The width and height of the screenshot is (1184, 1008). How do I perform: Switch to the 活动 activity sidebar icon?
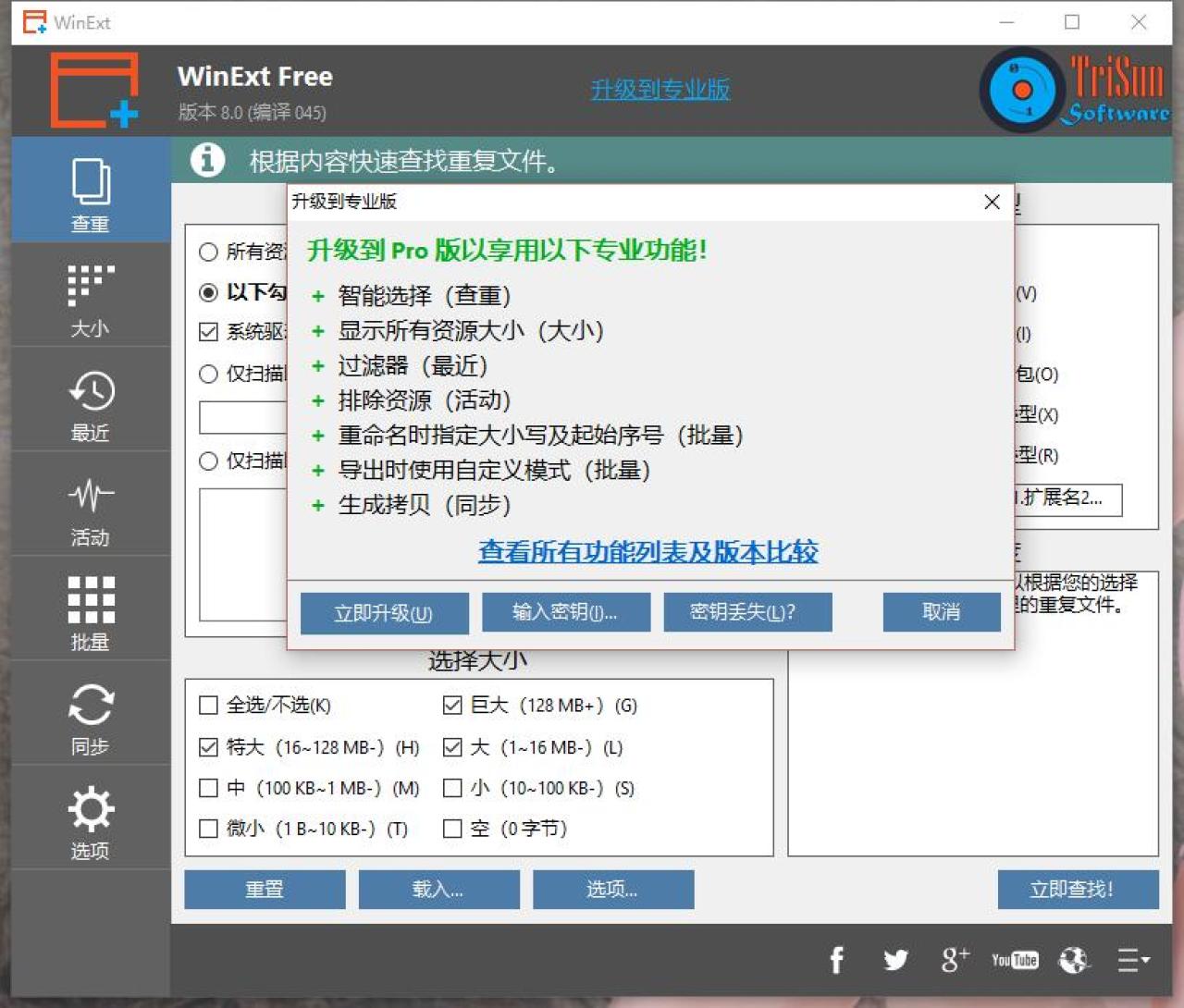pyautogui.click(x=91, y=508)
